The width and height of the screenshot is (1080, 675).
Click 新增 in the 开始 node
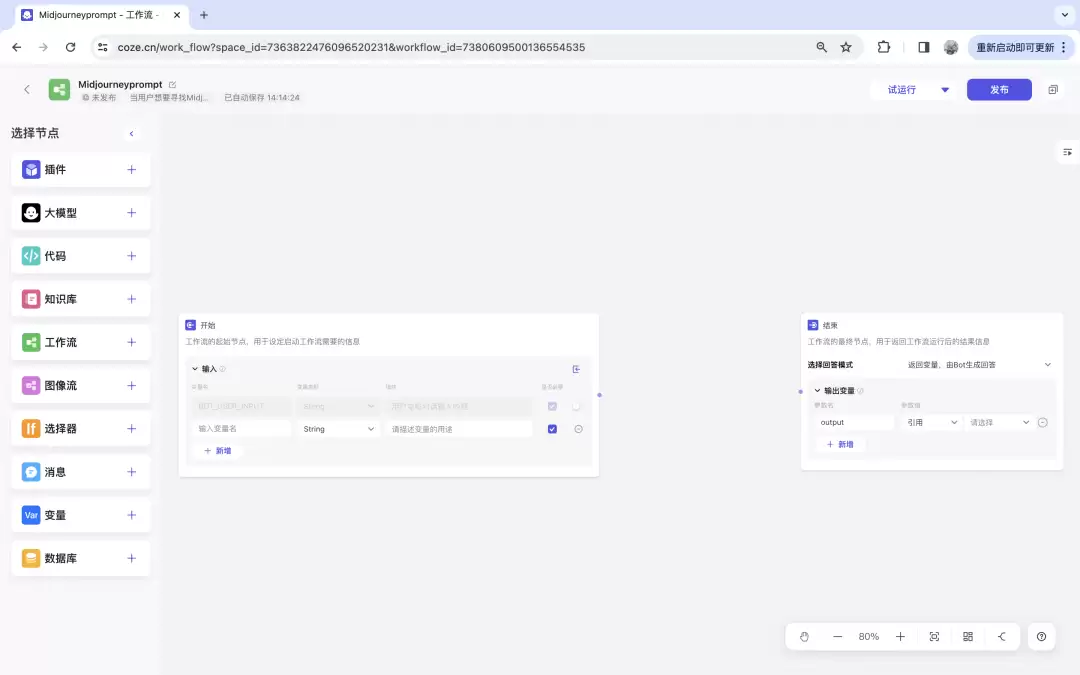point(218,451)
